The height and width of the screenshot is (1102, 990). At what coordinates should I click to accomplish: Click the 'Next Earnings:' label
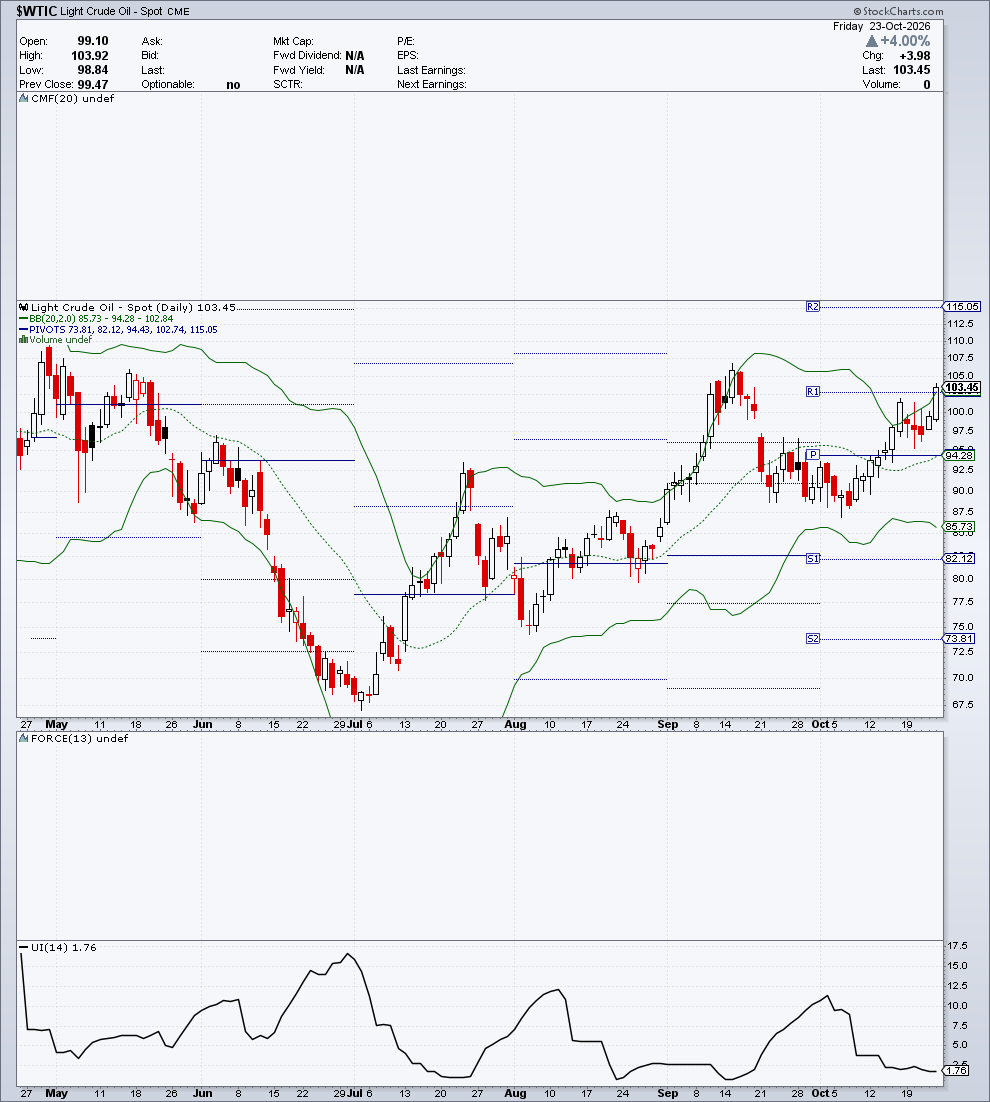431,84
